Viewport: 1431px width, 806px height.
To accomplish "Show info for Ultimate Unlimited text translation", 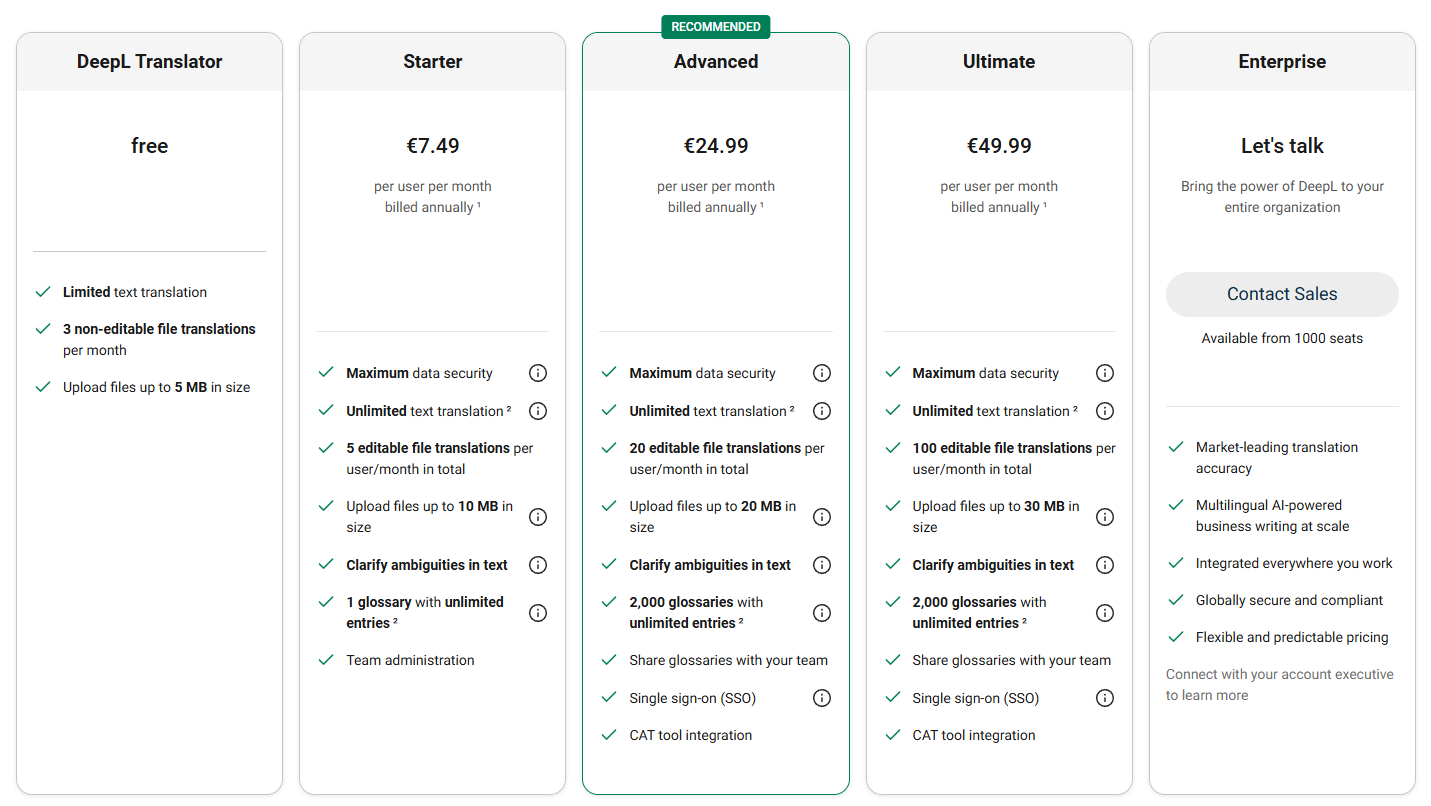I will point(1105,411).
